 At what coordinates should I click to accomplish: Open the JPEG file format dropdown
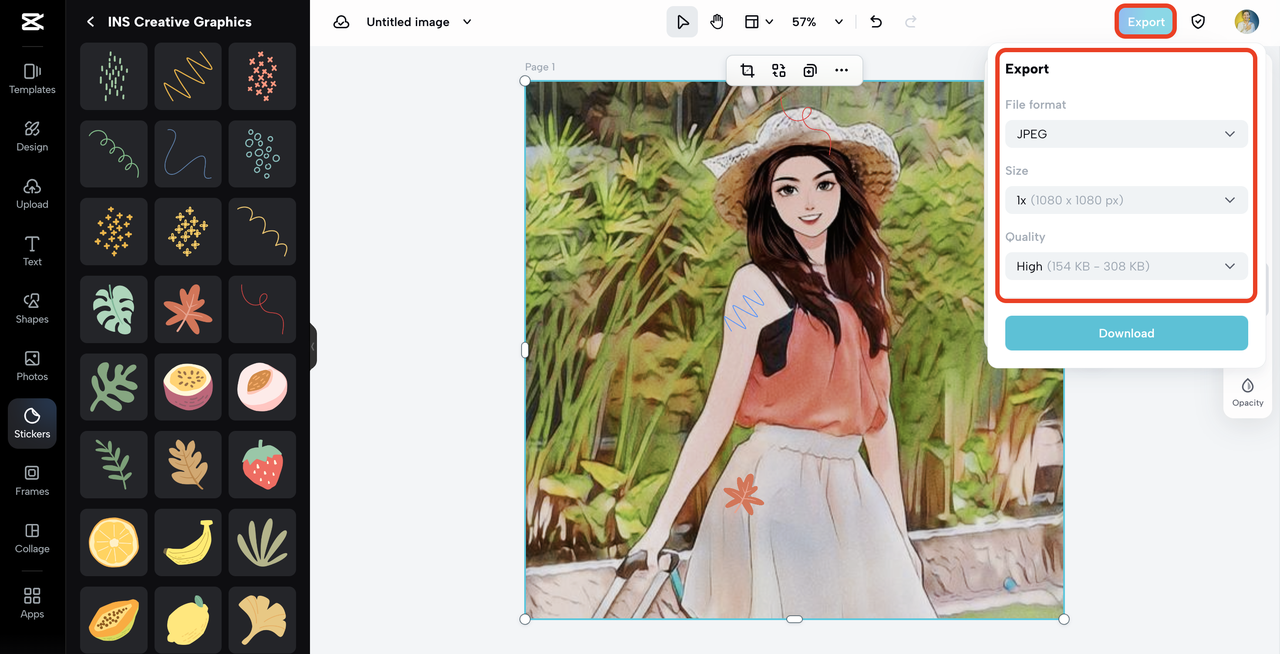(x=1126, y=134)
